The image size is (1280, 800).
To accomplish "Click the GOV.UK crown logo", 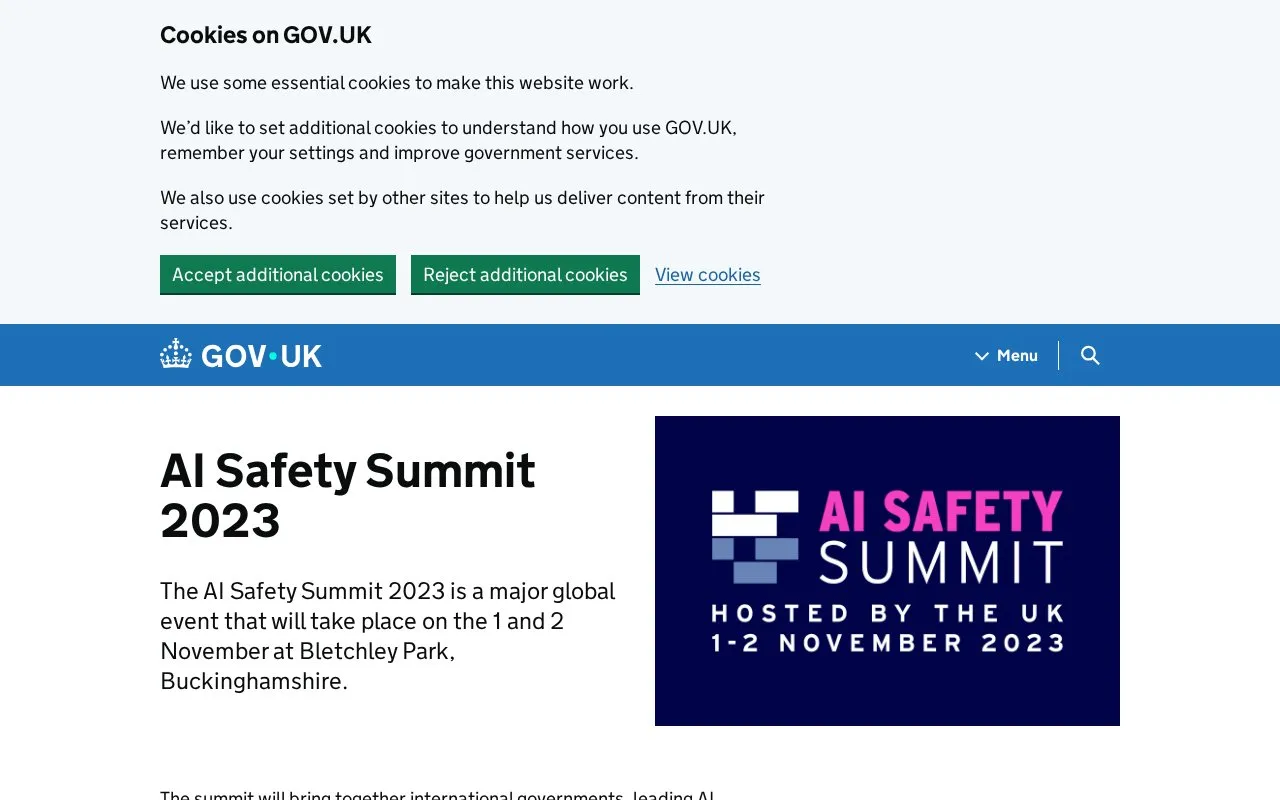I will coord(241,355).
